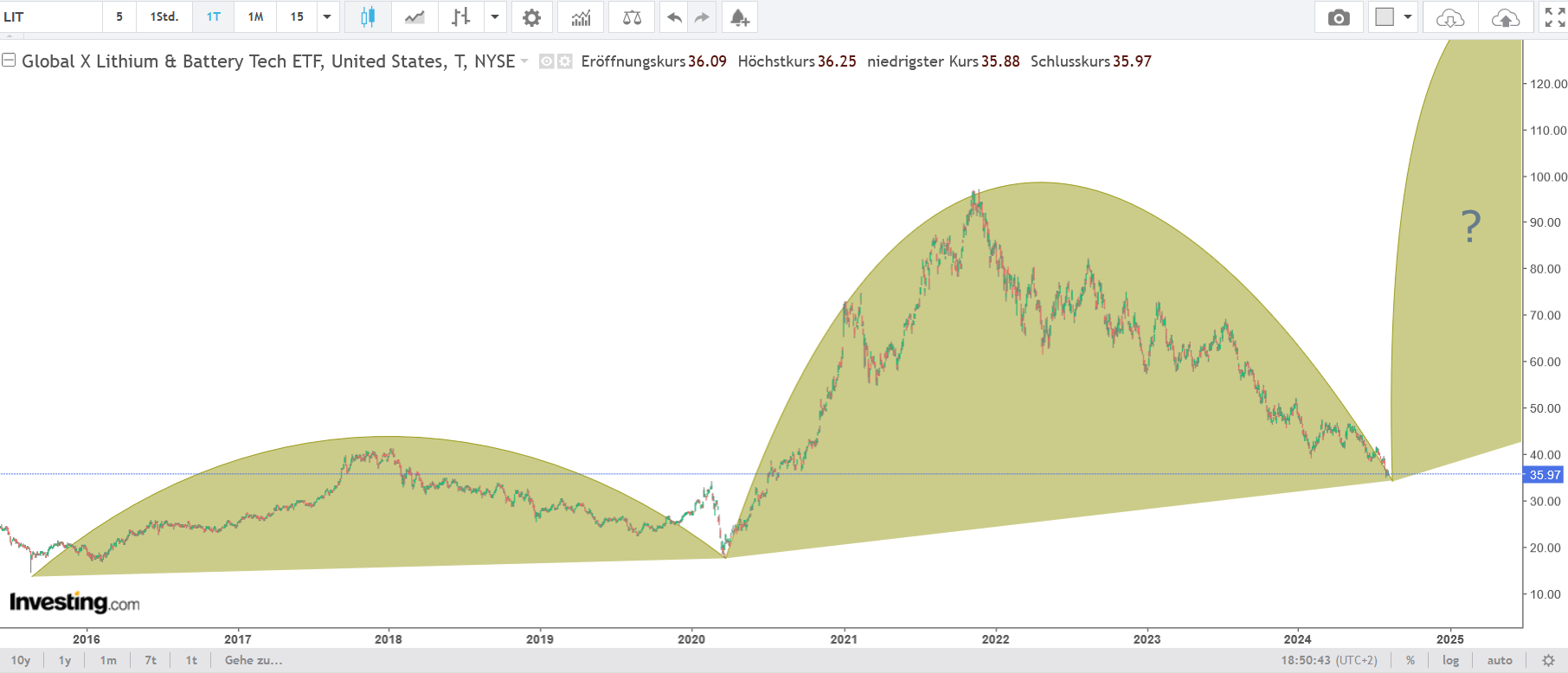Set chart range to 10y

click(21, 660)
